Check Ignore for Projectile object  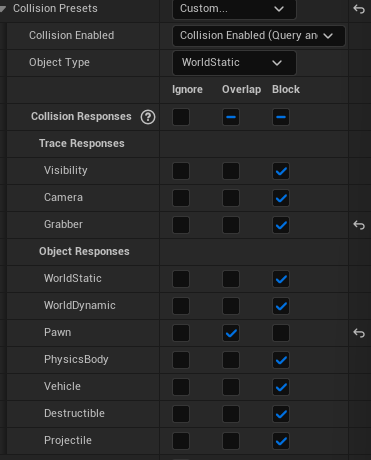181,441
